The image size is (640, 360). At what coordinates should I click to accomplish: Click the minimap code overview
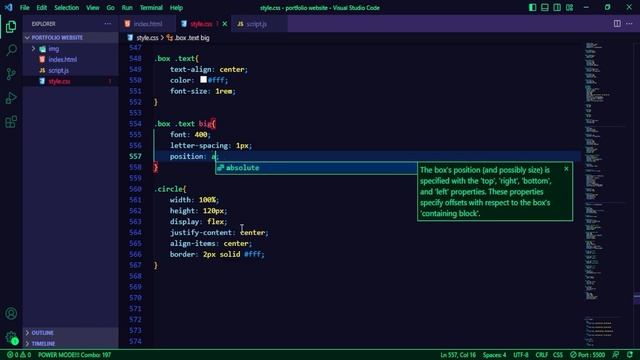pos(607,194)
